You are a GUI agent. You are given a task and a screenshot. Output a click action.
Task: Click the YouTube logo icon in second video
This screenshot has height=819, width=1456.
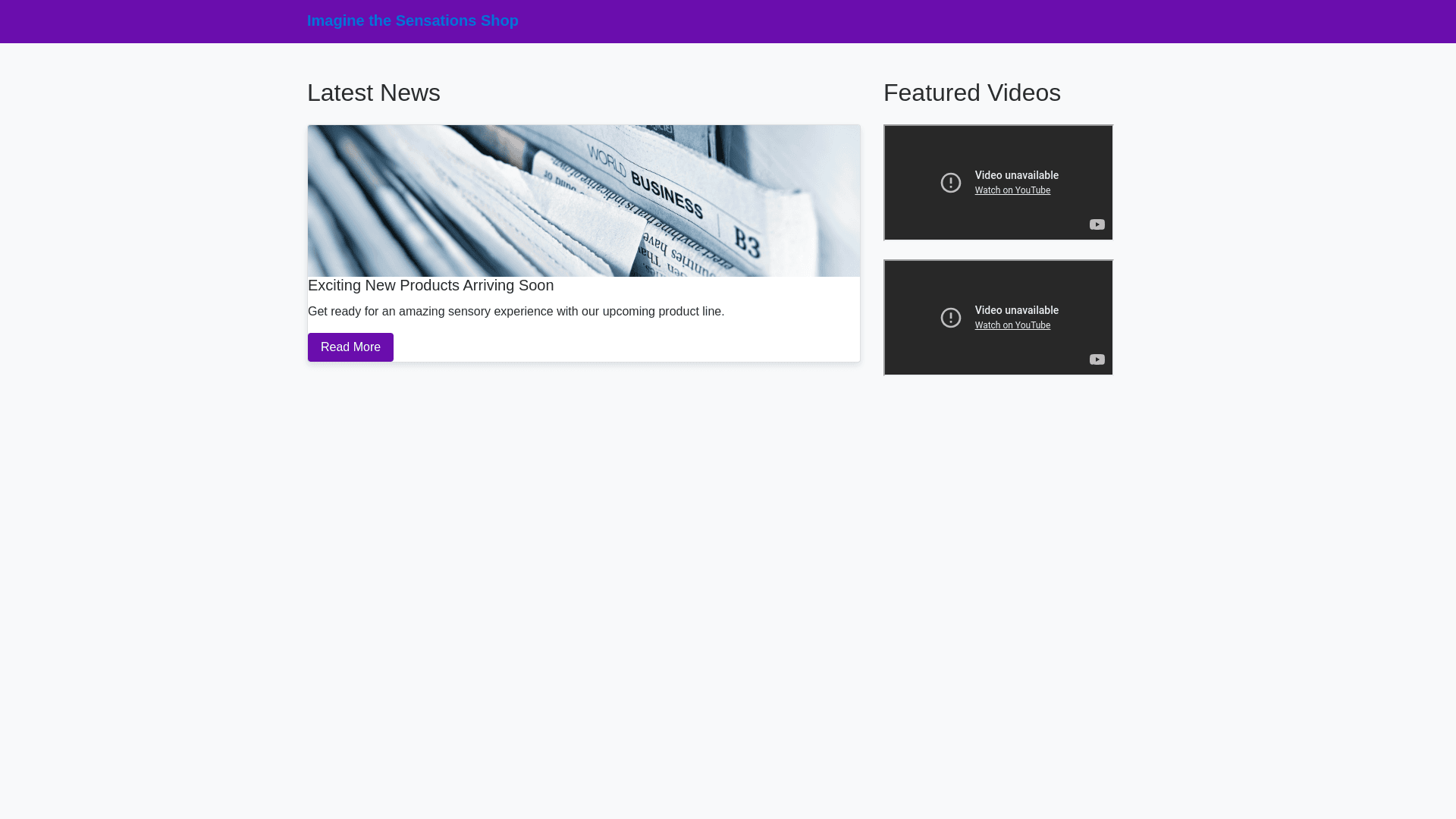1097,359
